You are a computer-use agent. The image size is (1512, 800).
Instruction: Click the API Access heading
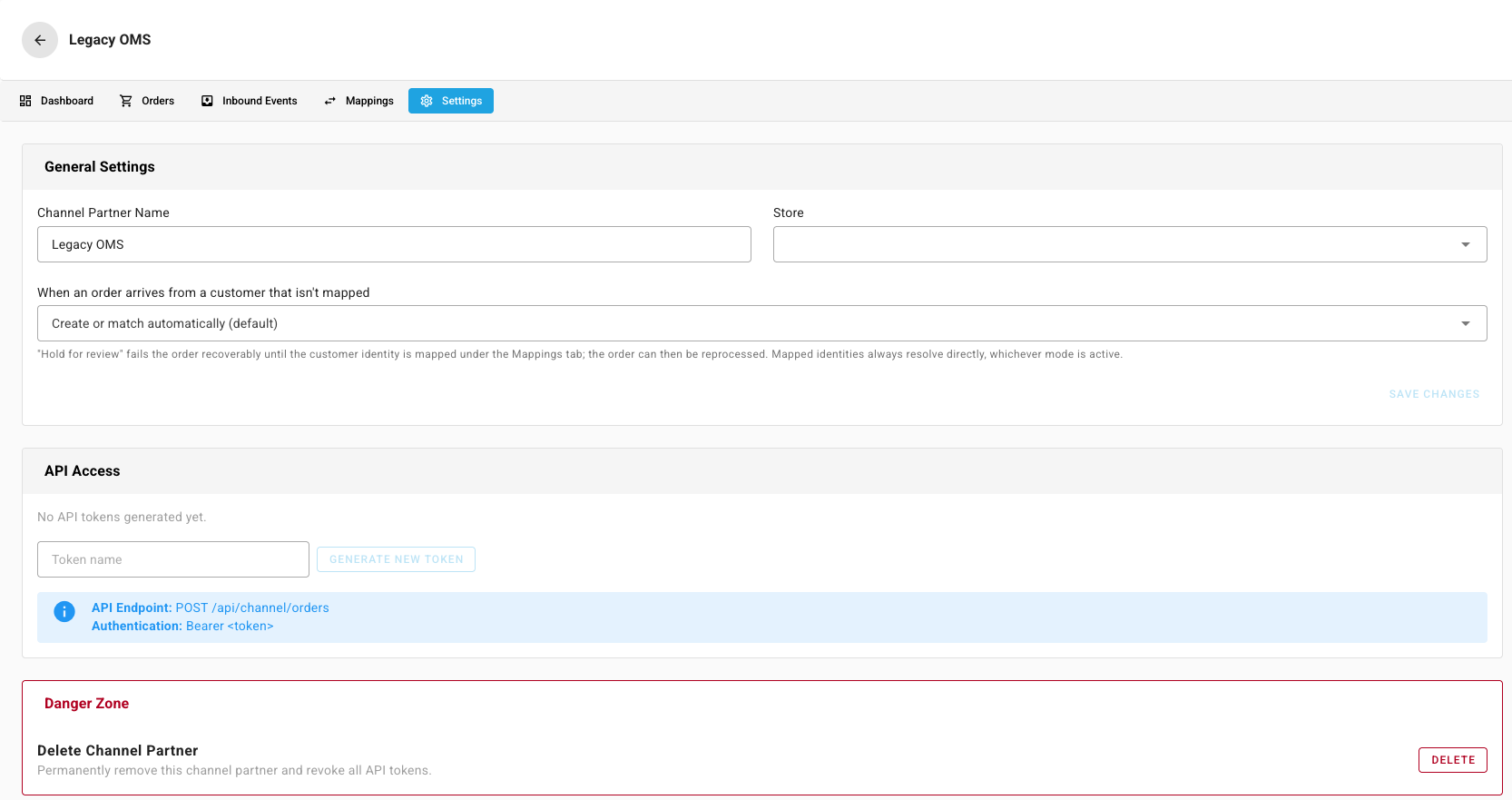click(x=83, y=471)
